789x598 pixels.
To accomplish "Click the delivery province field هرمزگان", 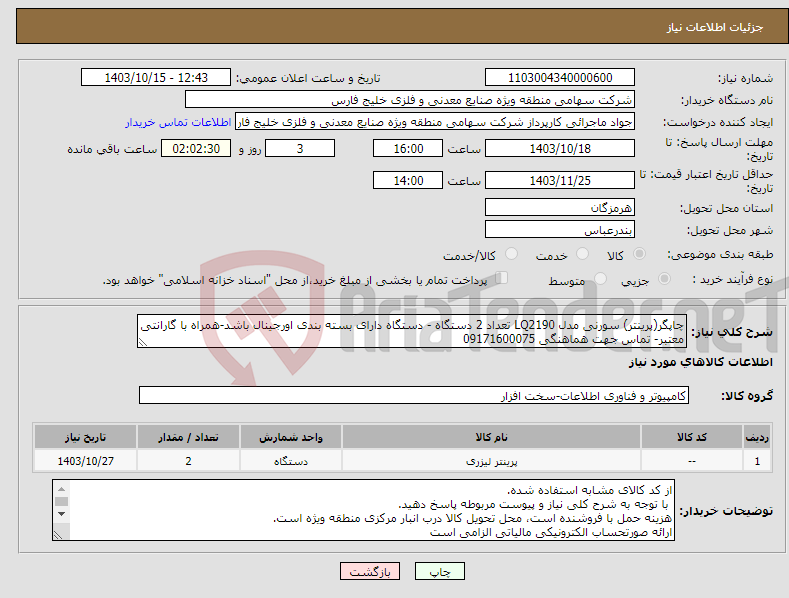I will 560,207.
